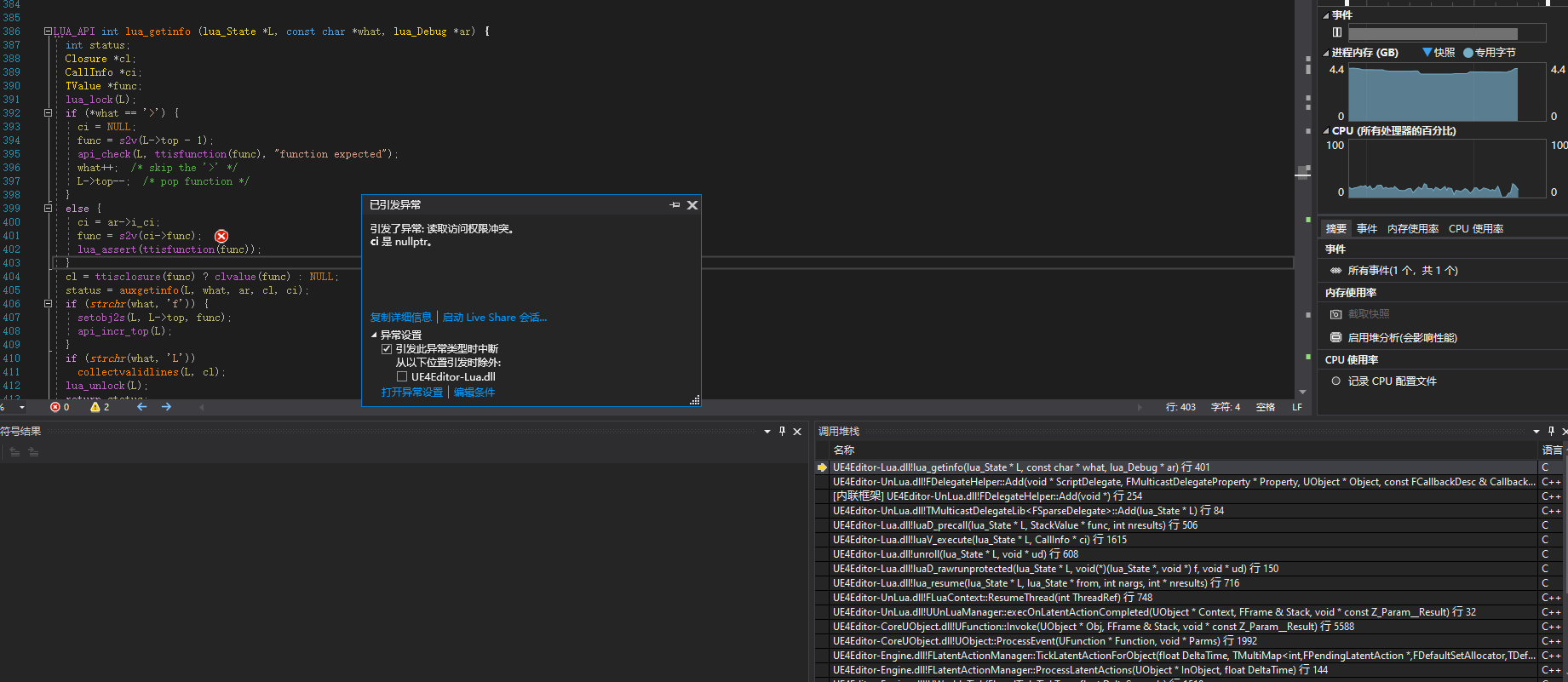Collapse the strchr if block at line 406
This screenshot has height=682, width=1568.
point(48,304)
